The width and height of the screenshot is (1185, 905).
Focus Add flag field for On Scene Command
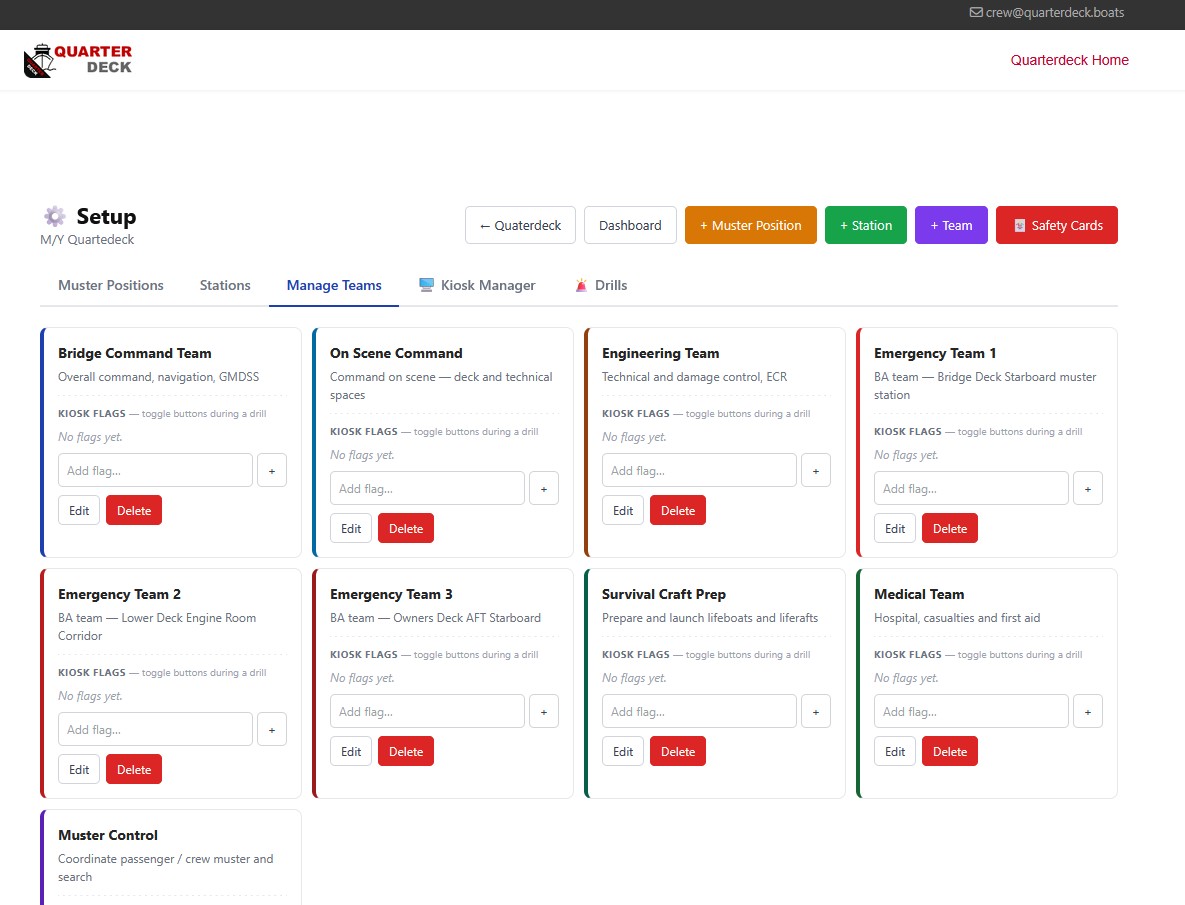click(428, 489)
